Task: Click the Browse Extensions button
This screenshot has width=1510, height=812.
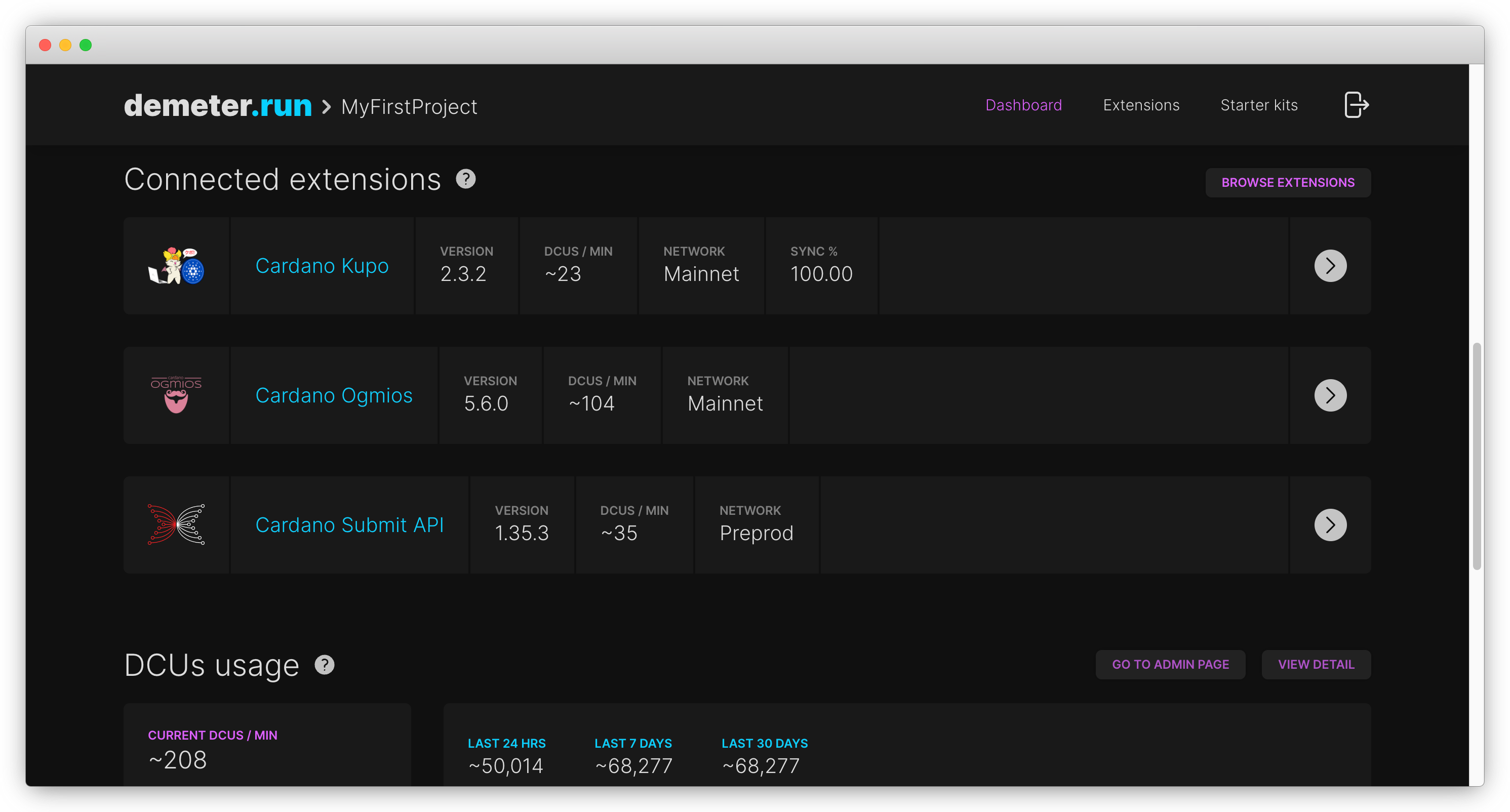Action: 1288,183
